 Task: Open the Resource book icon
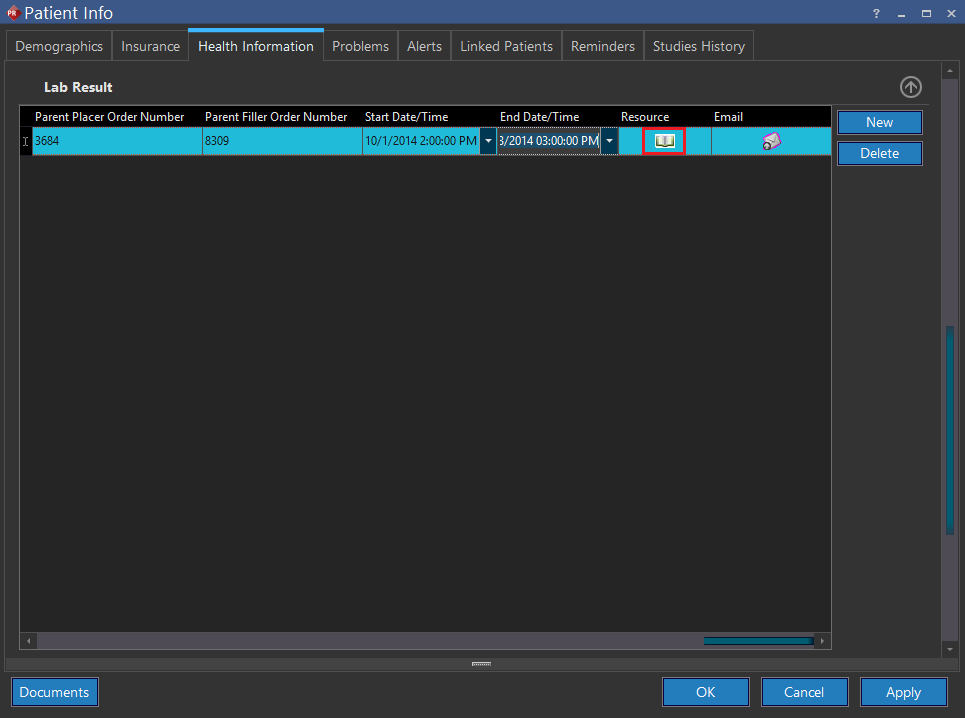click(x=665, y=142)
